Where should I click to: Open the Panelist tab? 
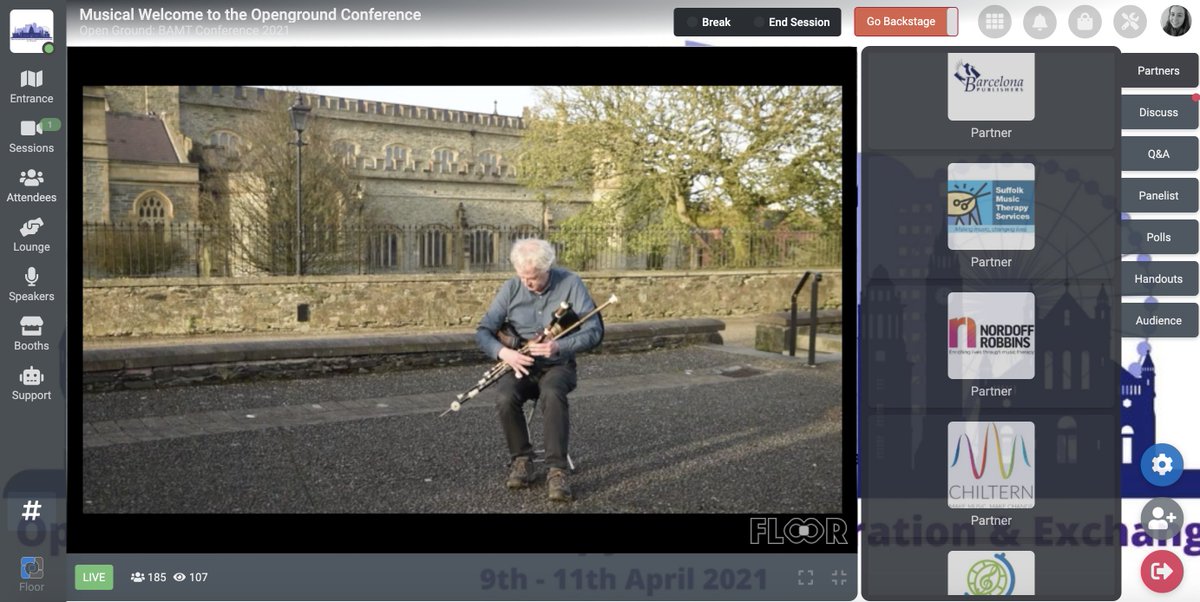(1158, 196)
